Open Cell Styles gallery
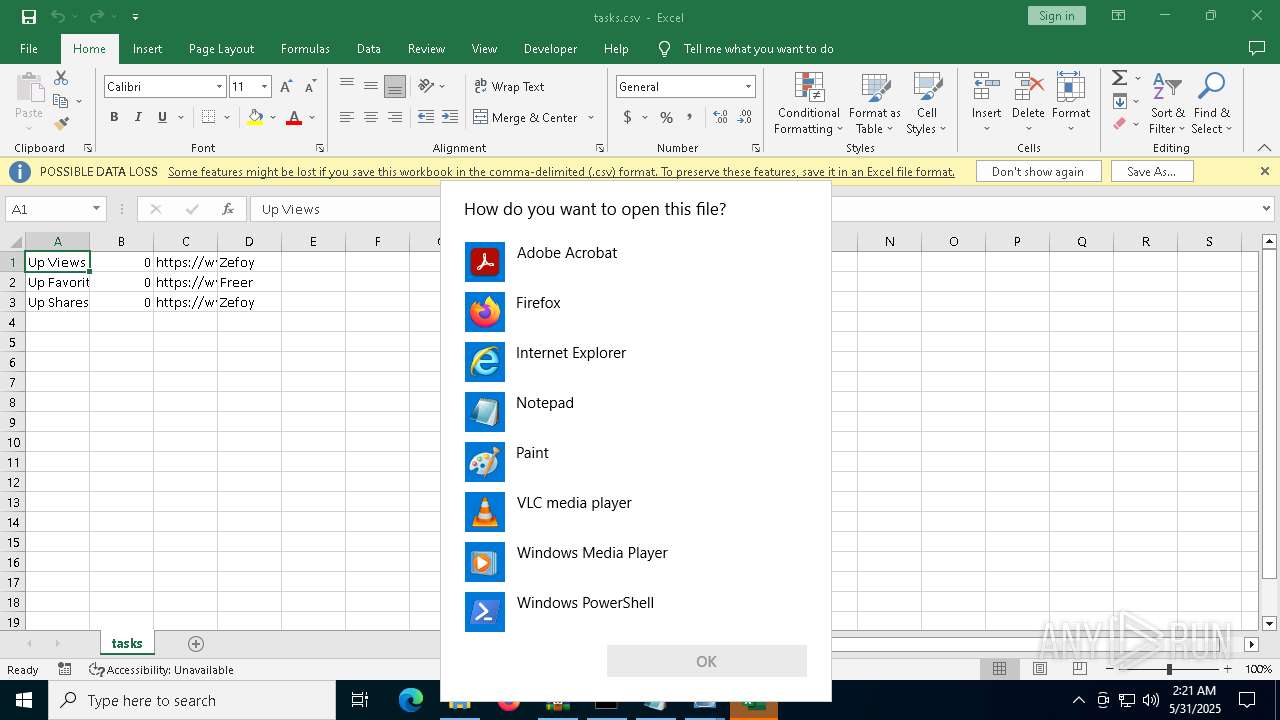This screenshot has width=1280, height=720. (927, 104)
